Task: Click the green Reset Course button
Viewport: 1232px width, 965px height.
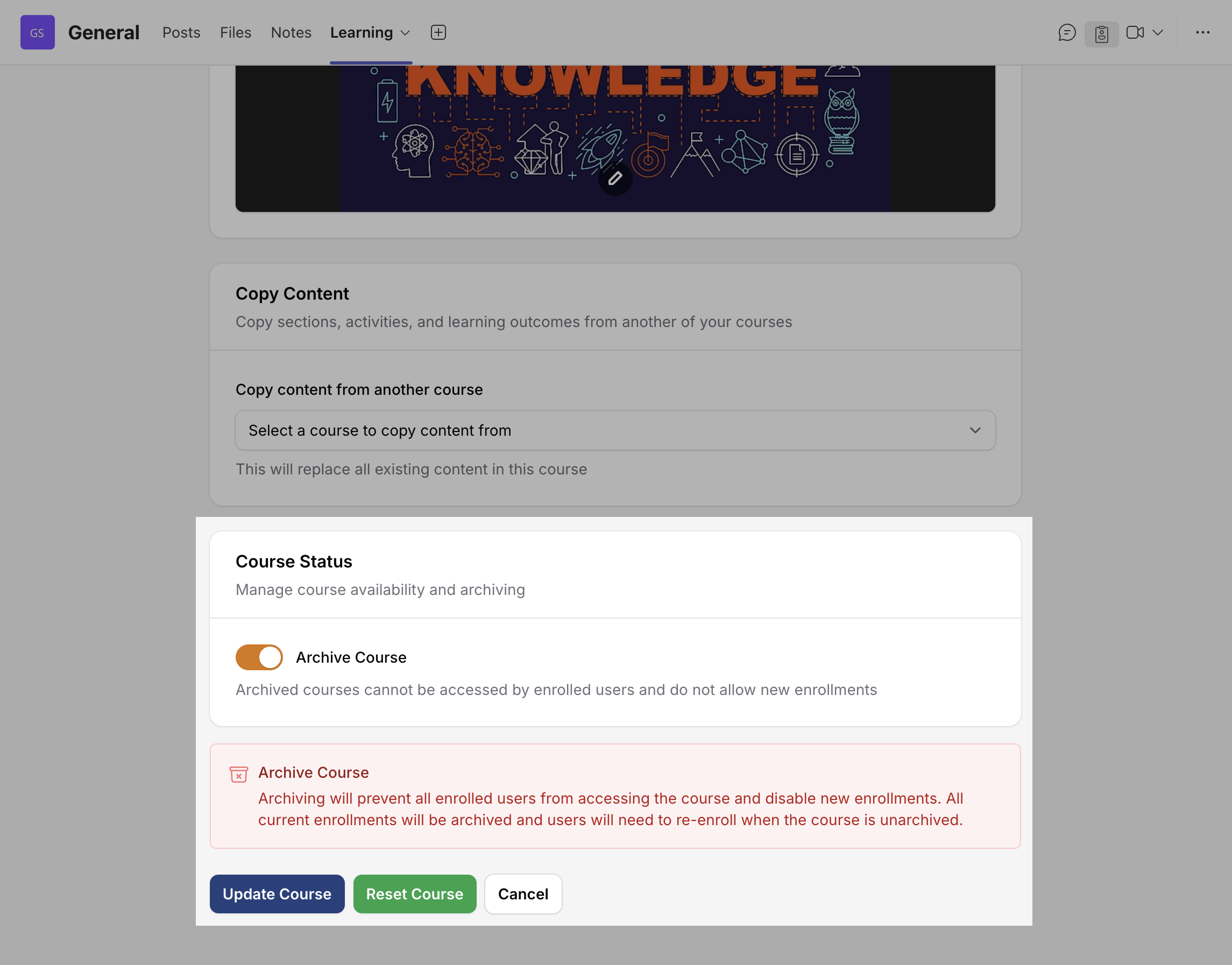Action: click(x=414, y=894)
